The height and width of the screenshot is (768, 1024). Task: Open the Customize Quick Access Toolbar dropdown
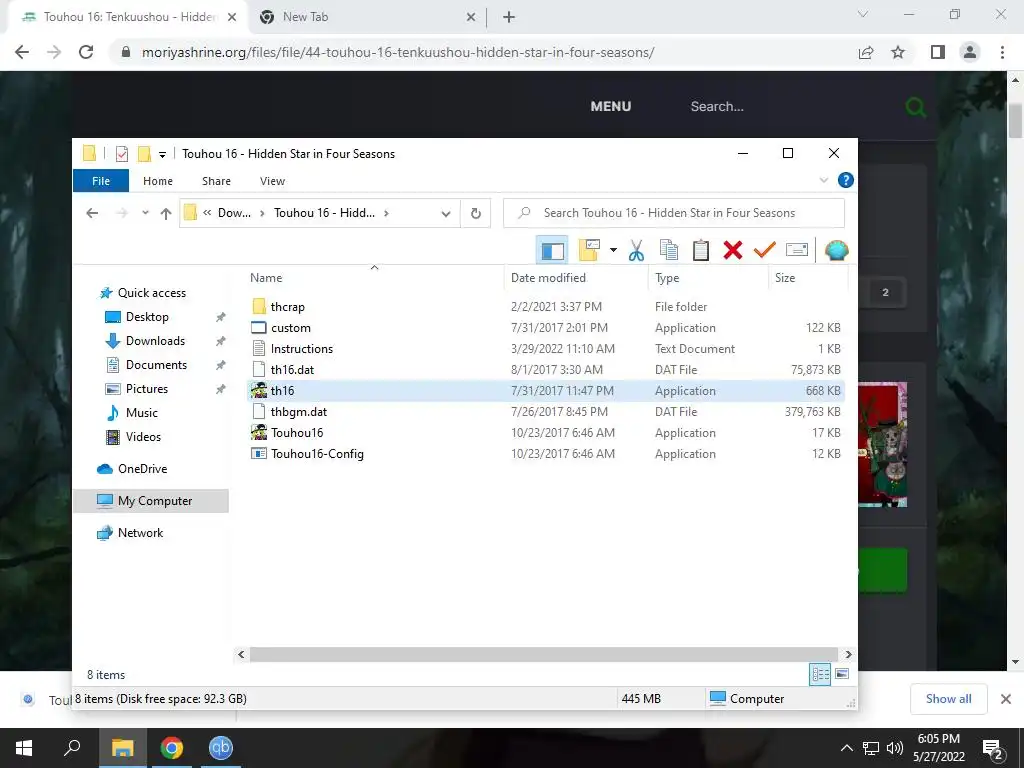(162, 155)
